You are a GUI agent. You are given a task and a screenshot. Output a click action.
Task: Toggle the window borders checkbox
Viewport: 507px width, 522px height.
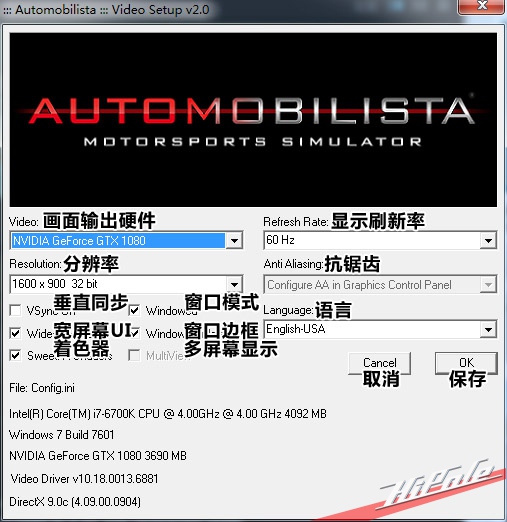click(x=134, y=333)
